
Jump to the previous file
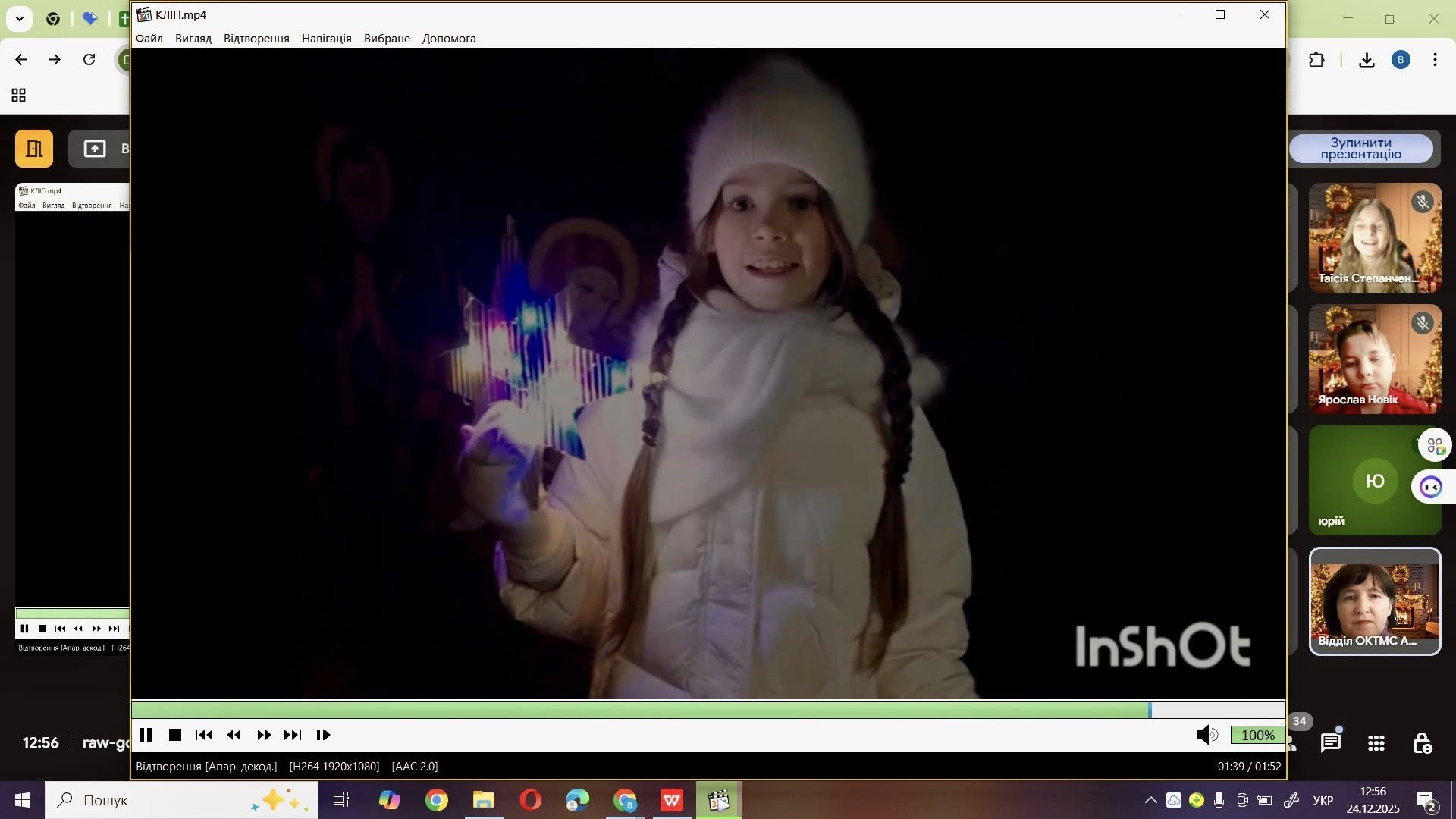point(204,735)
